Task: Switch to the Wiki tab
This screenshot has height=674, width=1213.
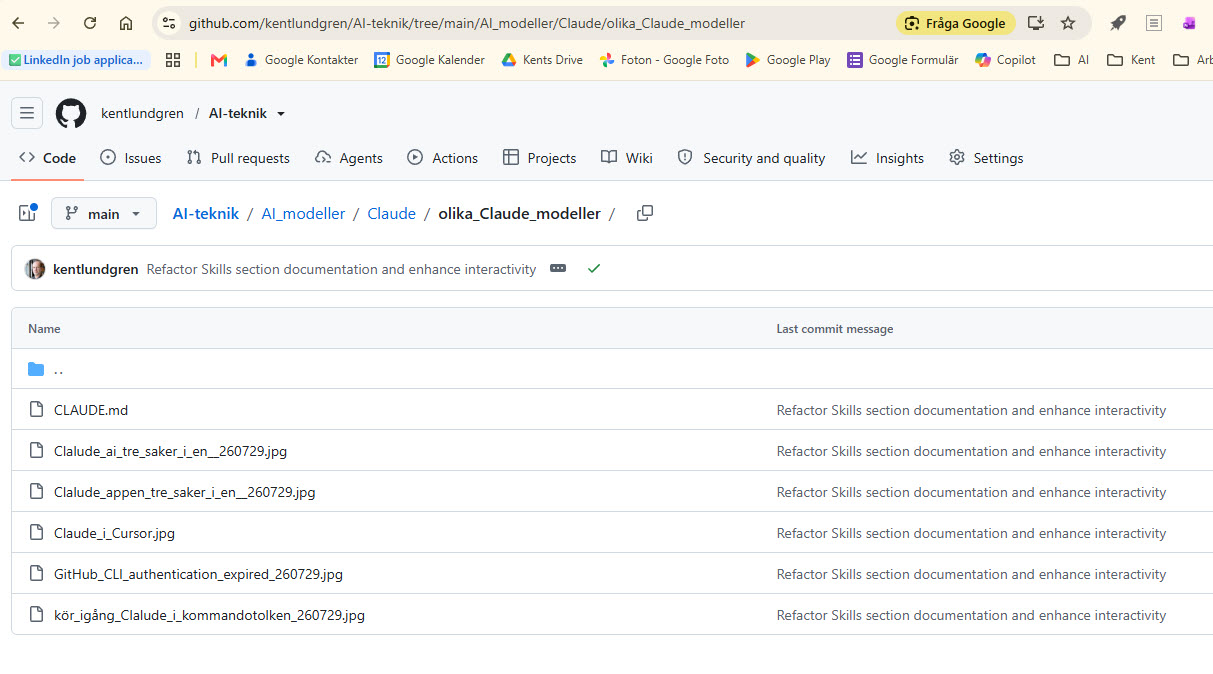Action: point(627,158)
